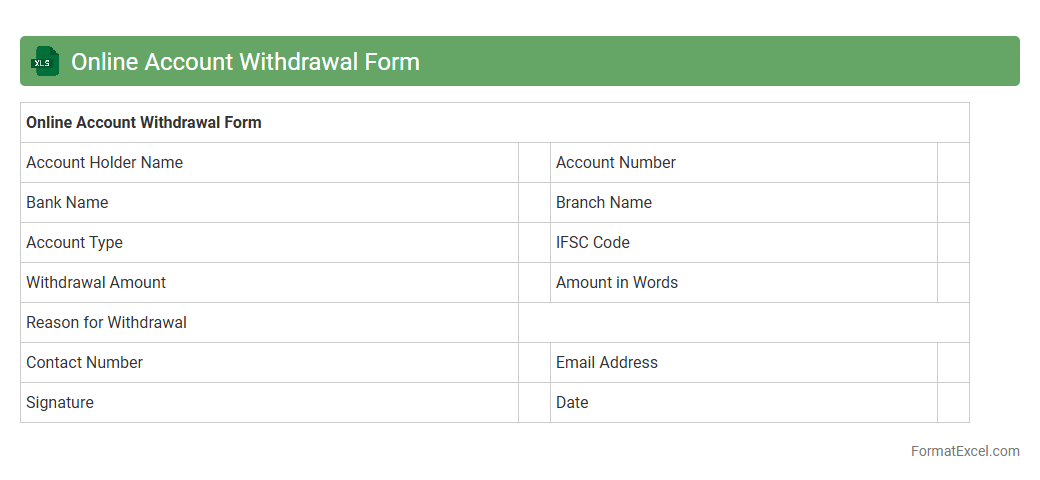Click the Reason for Withdrawal label
The height and width of the screenshot is (480, 1040).
pos(107,323)
